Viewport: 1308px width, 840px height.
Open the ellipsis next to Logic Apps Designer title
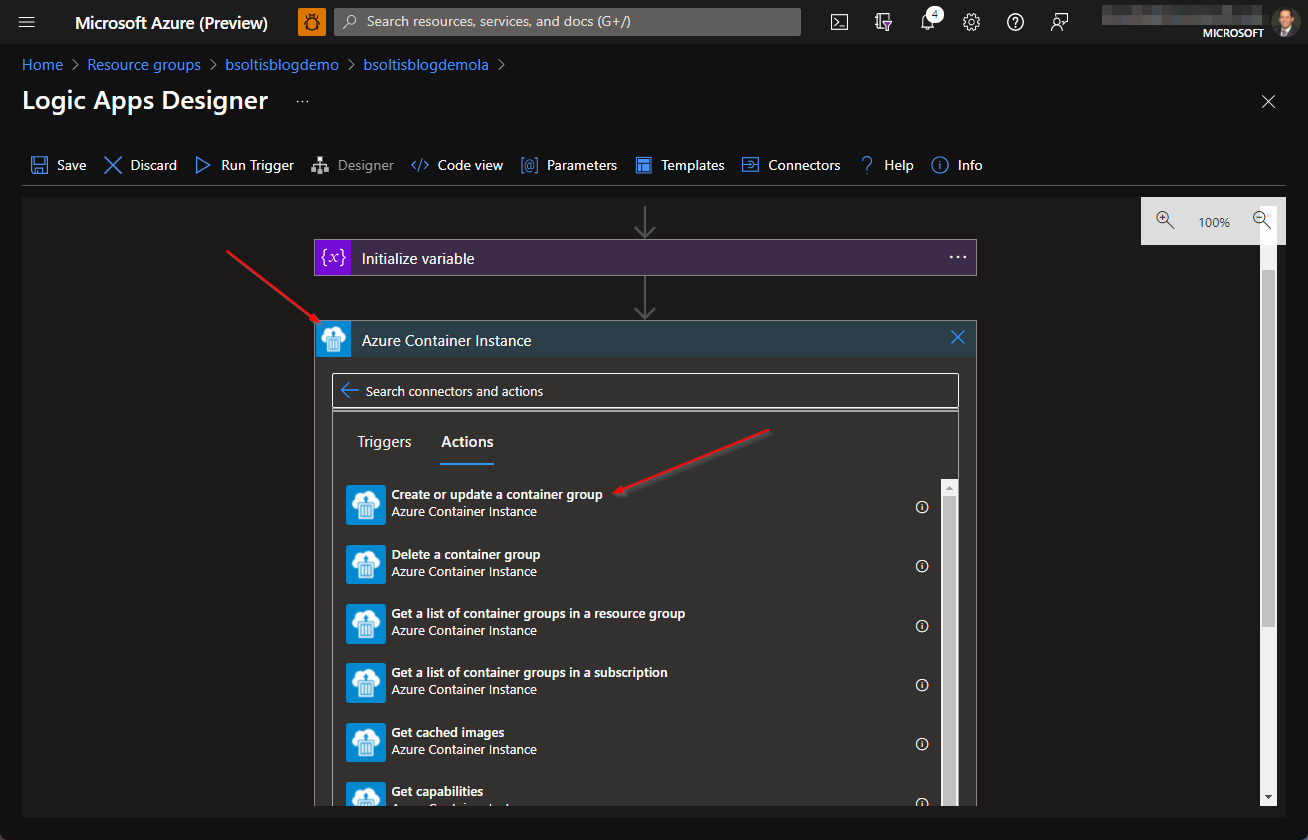(x=302, y=100)
